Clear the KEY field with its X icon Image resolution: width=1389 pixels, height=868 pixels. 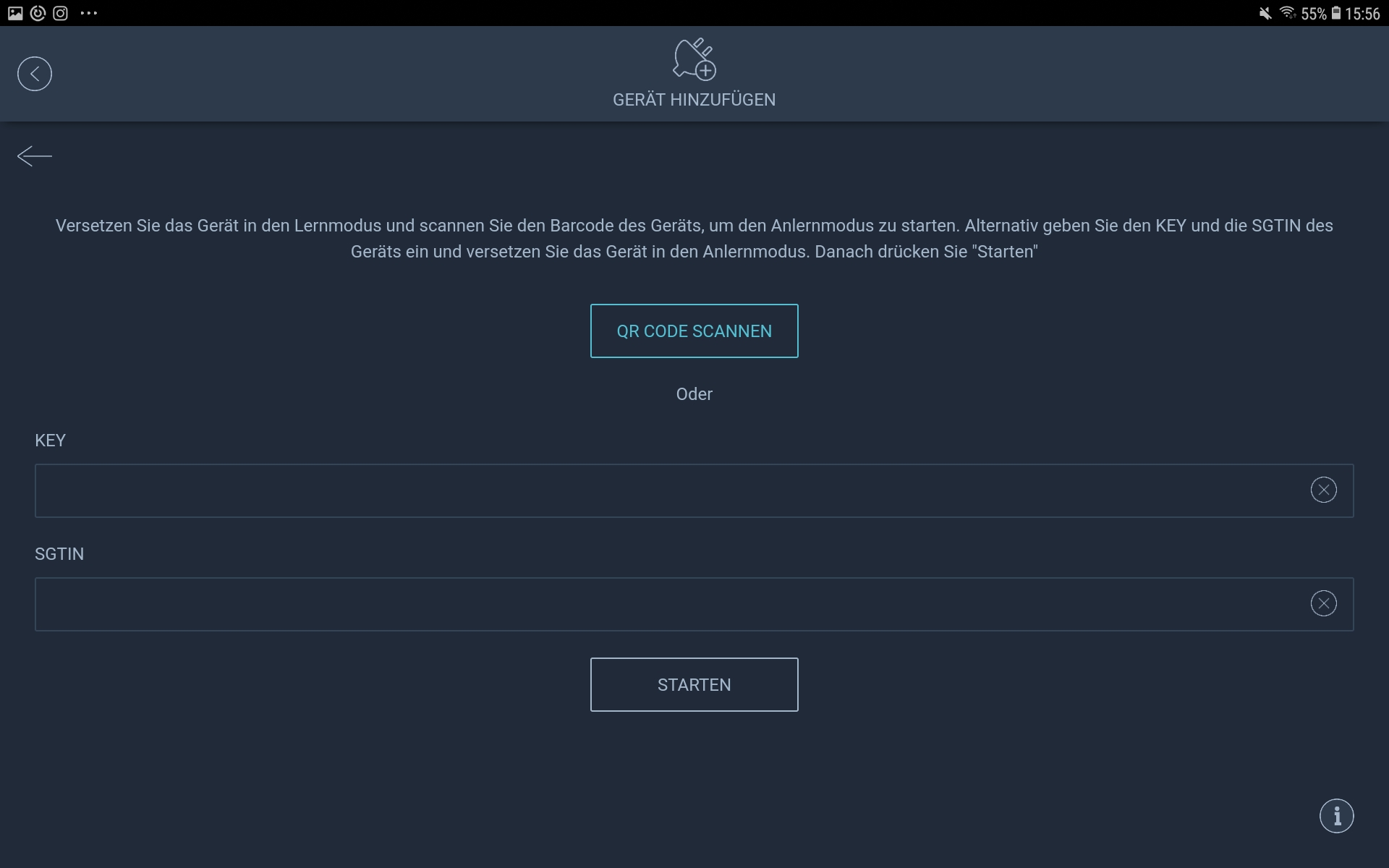point(1323,490)
